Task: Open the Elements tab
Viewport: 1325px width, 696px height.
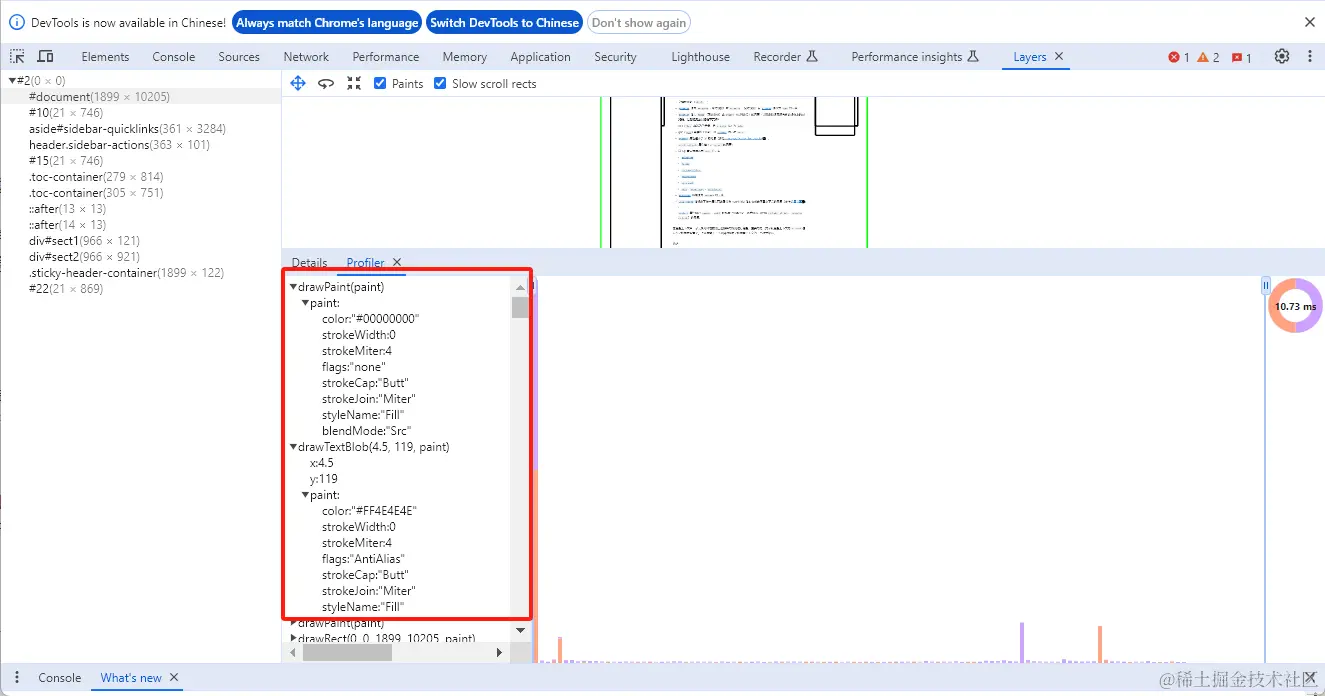Action: pyautogui.click(x=105, y=57)
